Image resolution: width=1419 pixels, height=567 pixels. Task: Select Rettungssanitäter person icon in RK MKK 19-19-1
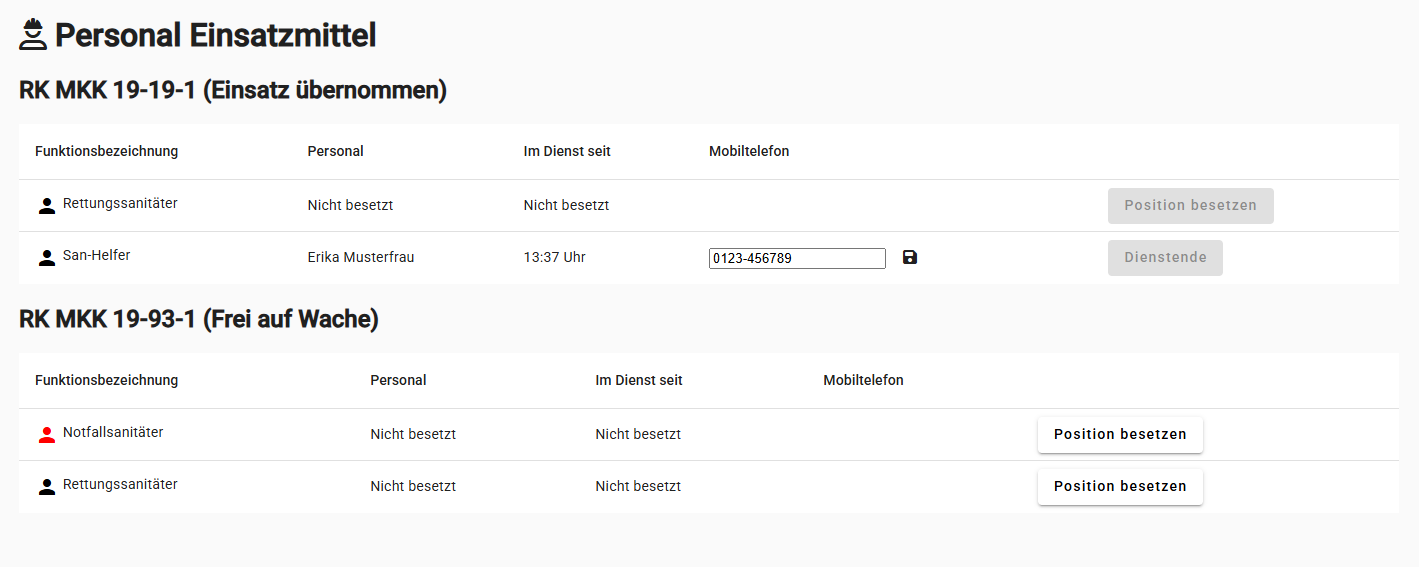click(46, 206)
